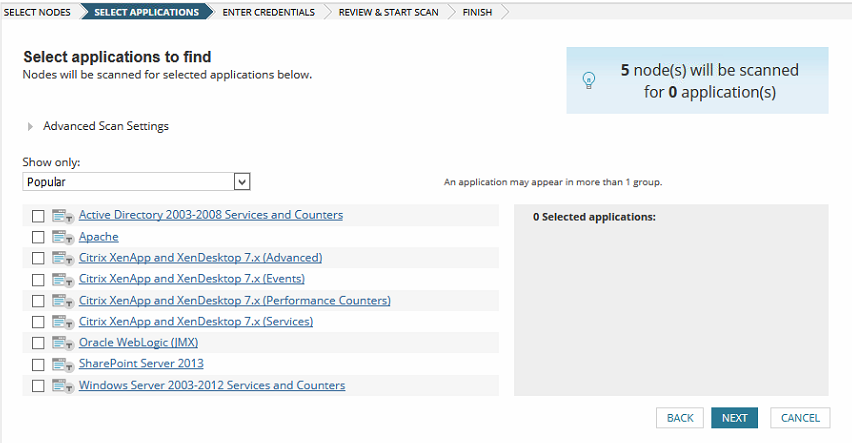Click the template icon beside SharePoint Server 2013
This screenshot has height=443, width=852.
coord(62,364)
